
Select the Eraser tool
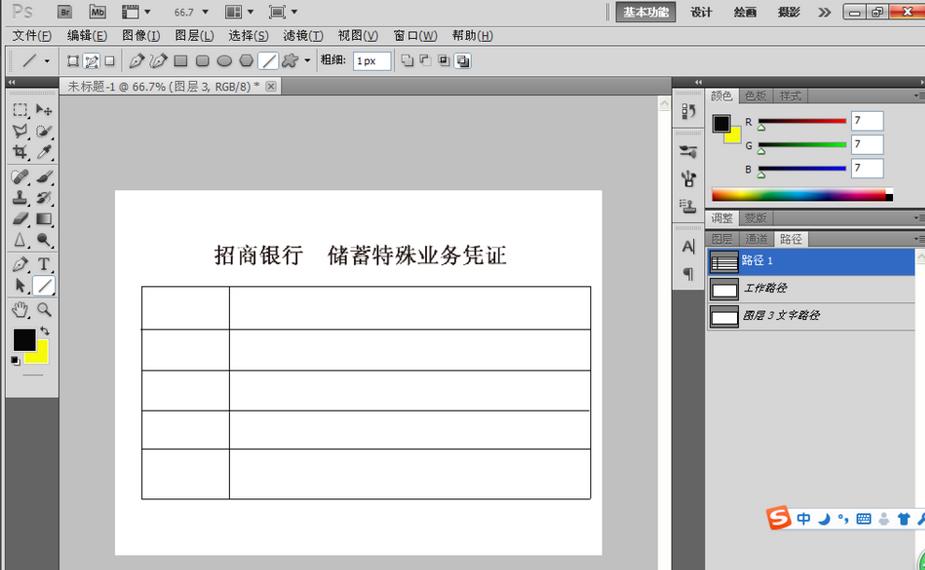click(x=20, y=219)
